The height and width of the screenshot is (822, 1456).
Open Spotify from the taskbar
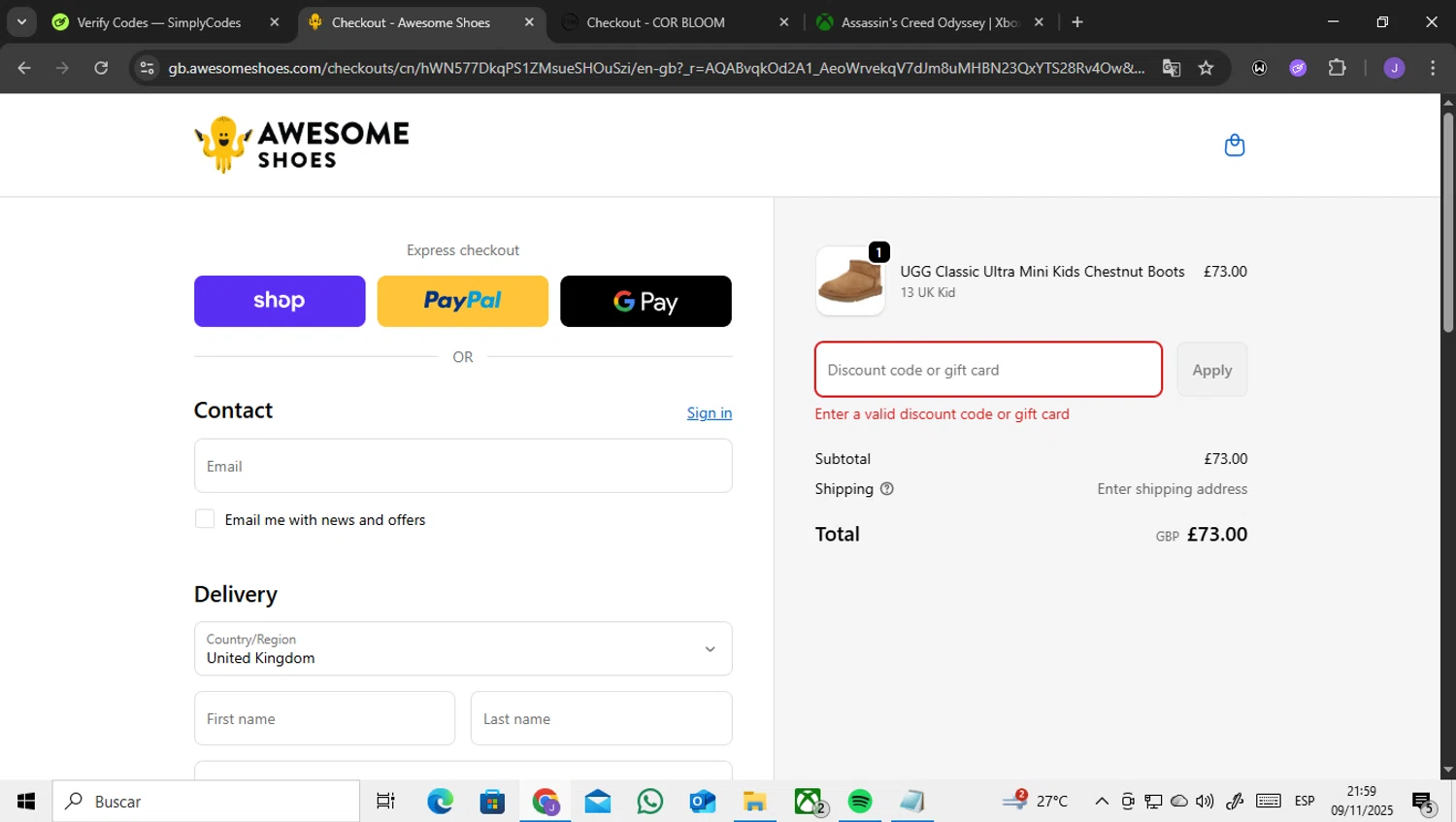[x=860, y=802]
